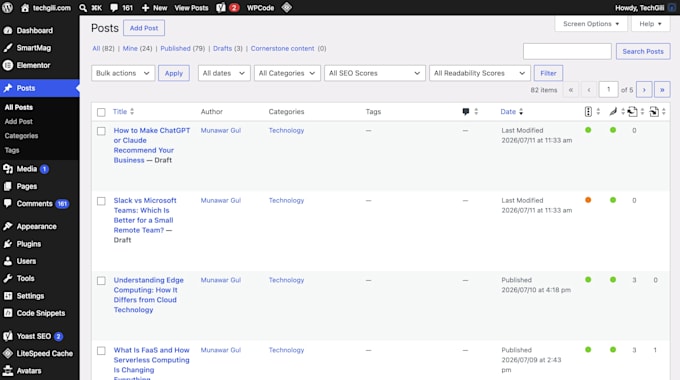Click View Posts in admin bar

pos(191,7)
